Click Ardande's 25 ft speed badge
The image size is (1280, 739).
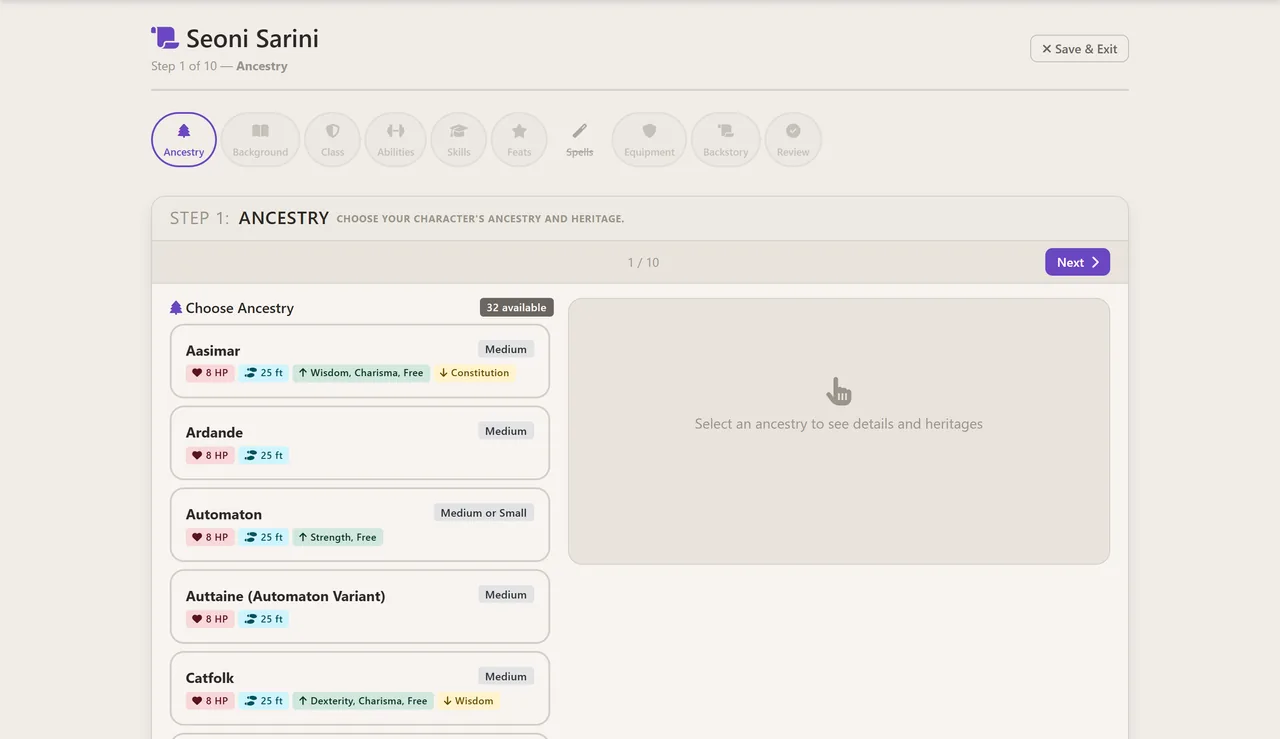click(x=264, y=455)
